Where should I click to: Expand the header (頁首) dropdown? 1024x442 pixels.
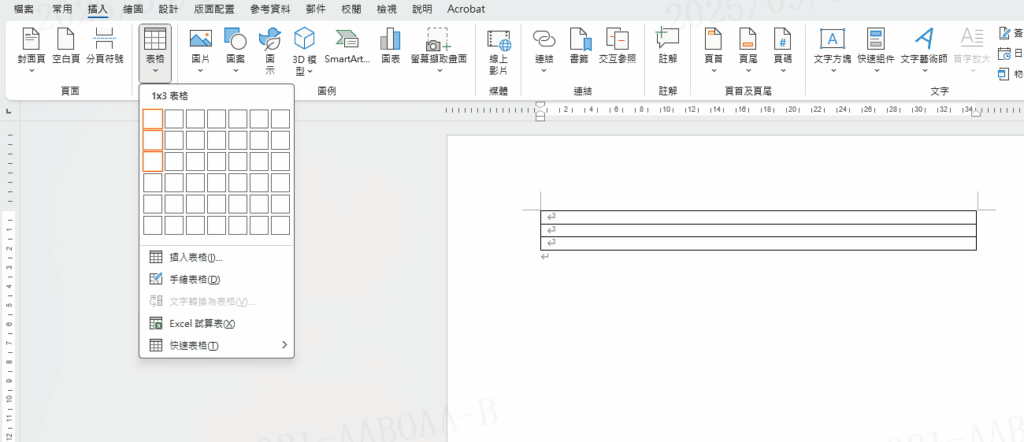pos(713,48)
